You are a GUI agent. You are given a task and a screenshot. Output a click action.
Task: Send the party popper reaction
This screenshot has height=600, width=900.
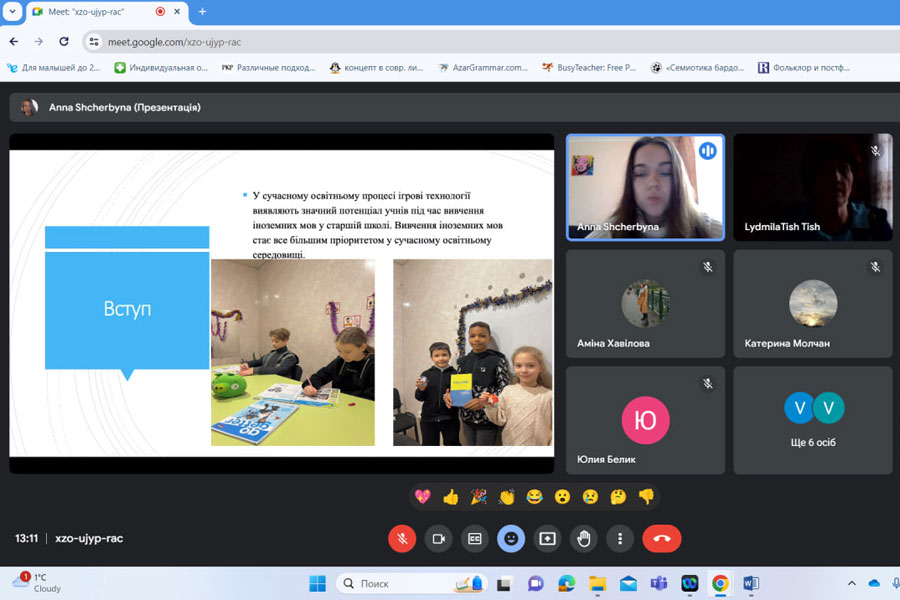tap(479, 496)
